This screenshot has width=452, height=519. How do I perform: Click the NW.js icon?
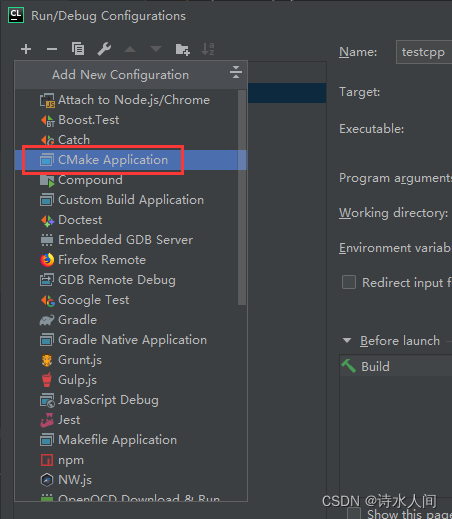[x=47, y=480]
